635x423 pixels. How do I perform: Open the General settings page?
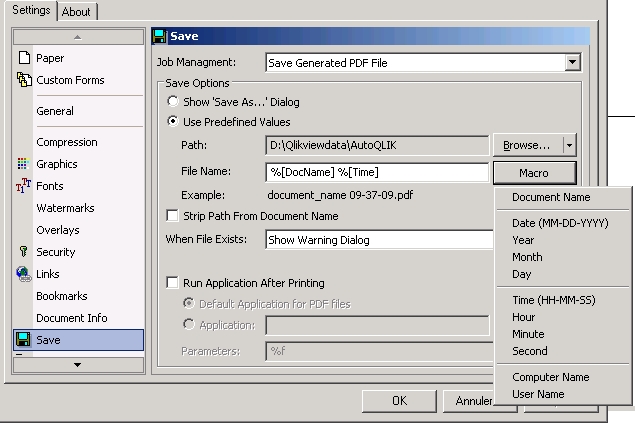(x=55, y=111)
